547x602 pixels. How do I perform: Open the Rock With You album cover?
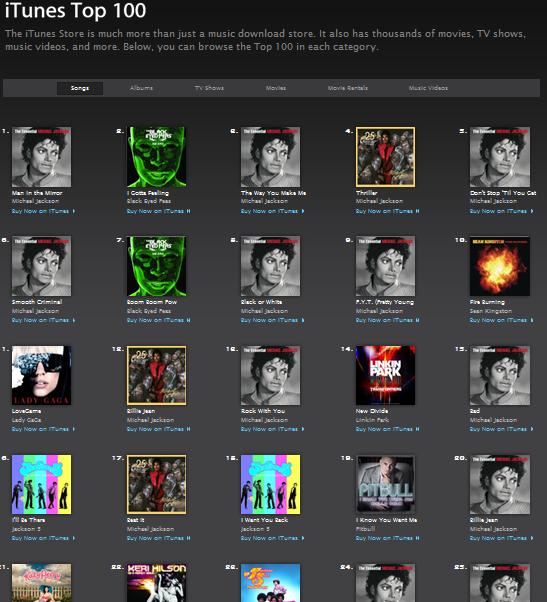tap(271, 375)
